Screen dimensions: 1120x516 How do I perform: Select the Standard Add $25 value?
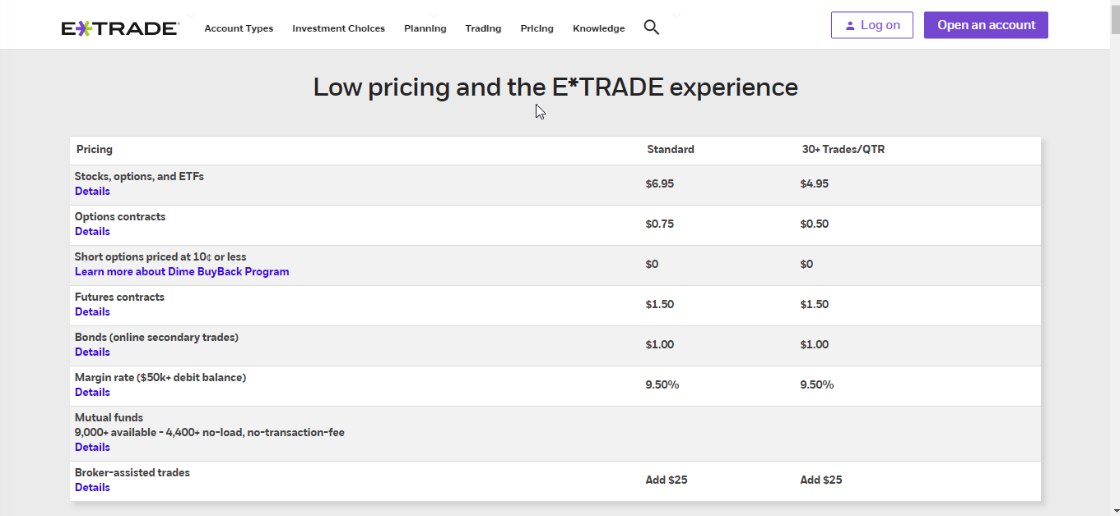point(666,480)
